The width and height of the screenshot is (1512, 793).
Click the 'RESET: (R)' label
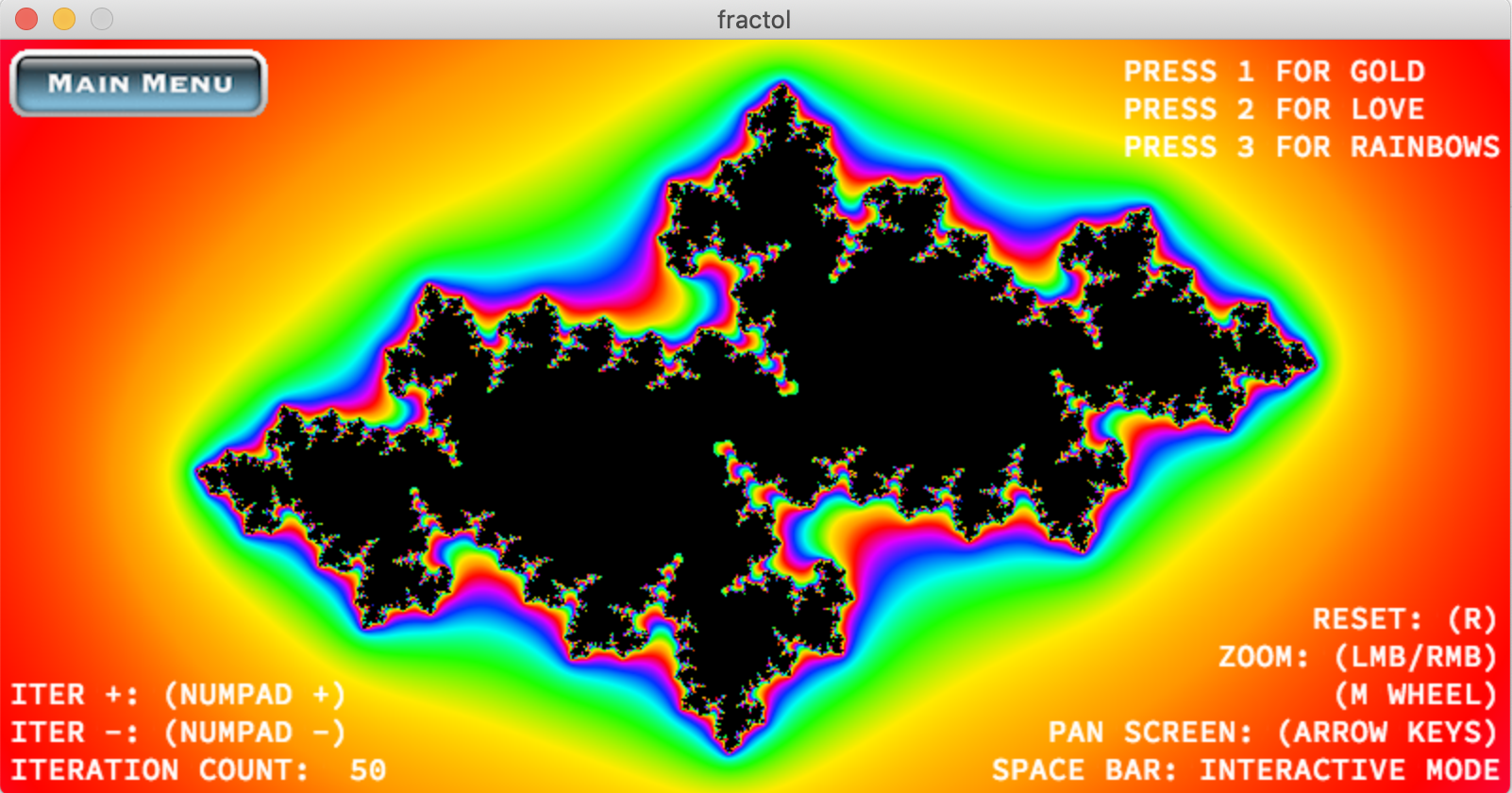(1405, 619)
